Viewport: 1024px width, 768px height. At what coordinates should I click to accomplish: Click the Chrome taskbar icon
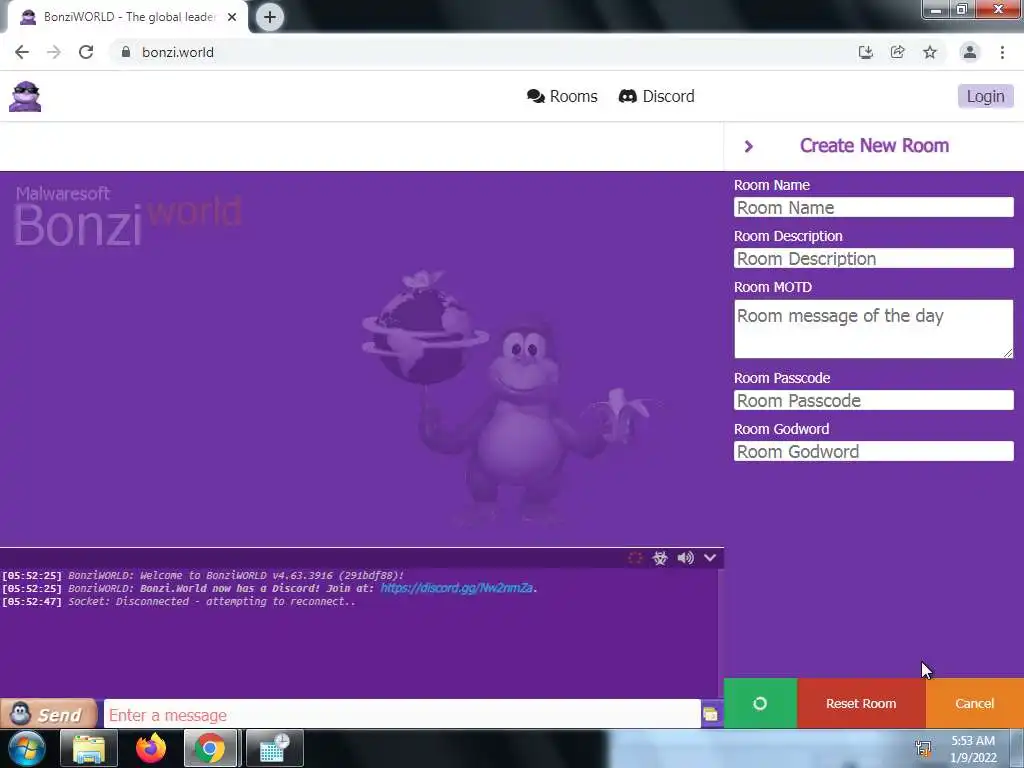(210, 748)
